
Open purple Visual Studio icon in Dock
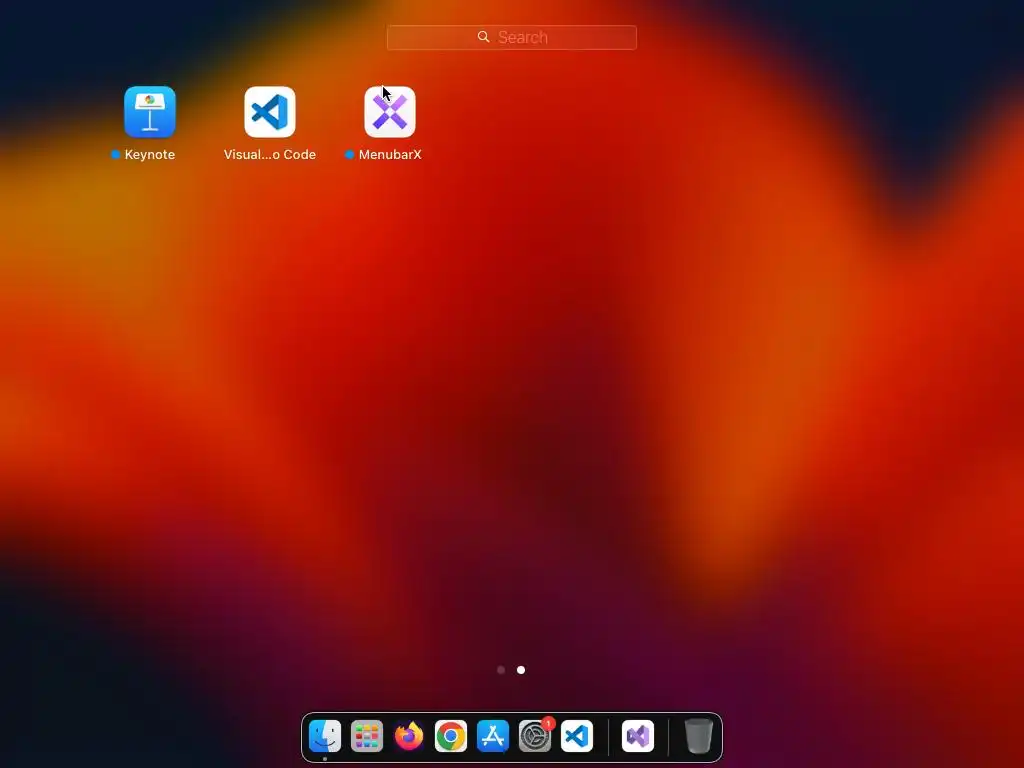click(637, 736)
